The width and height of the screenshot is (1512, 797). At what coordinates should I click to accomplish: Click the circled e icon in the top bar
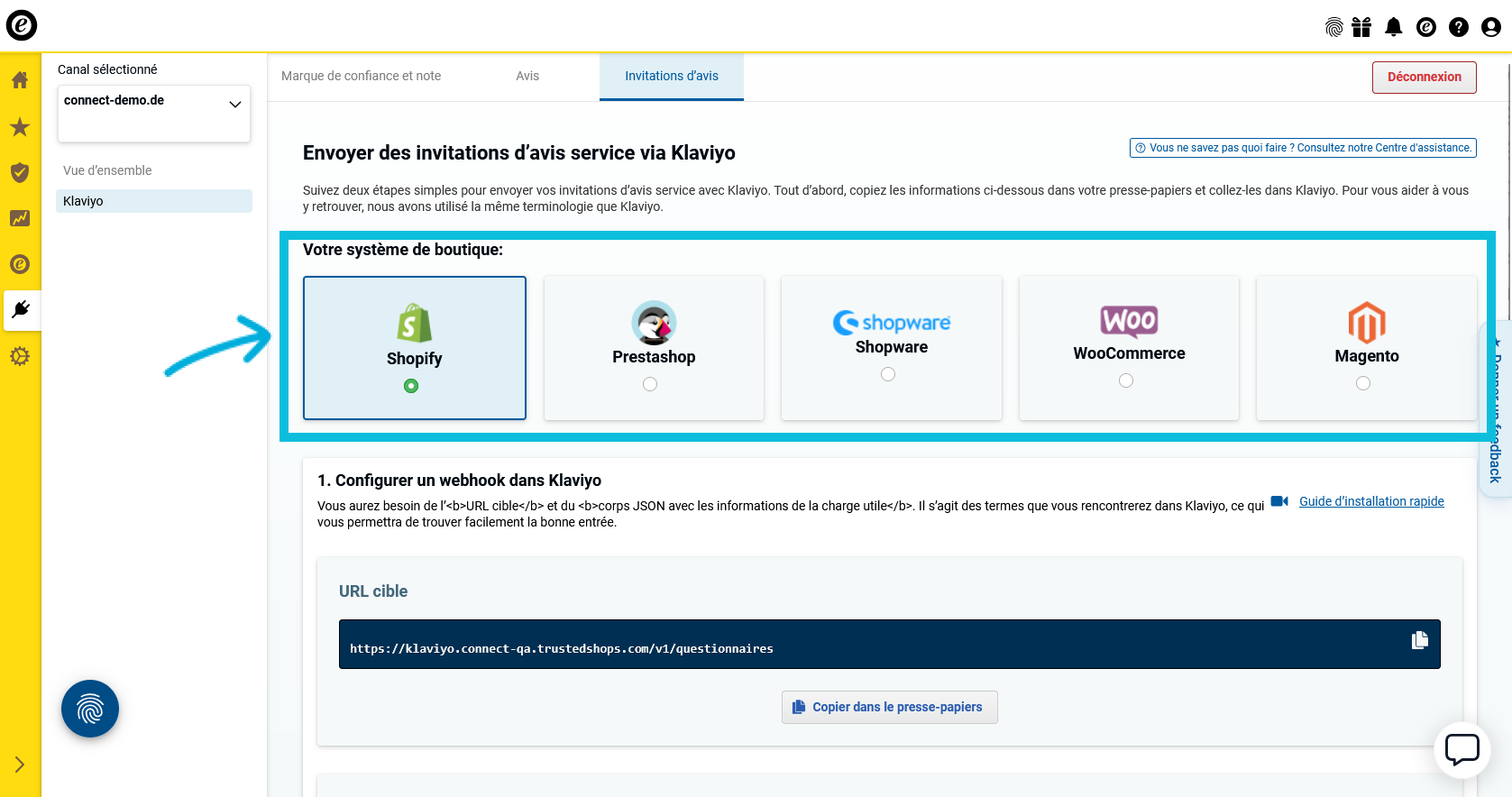tap(1426, 27)
